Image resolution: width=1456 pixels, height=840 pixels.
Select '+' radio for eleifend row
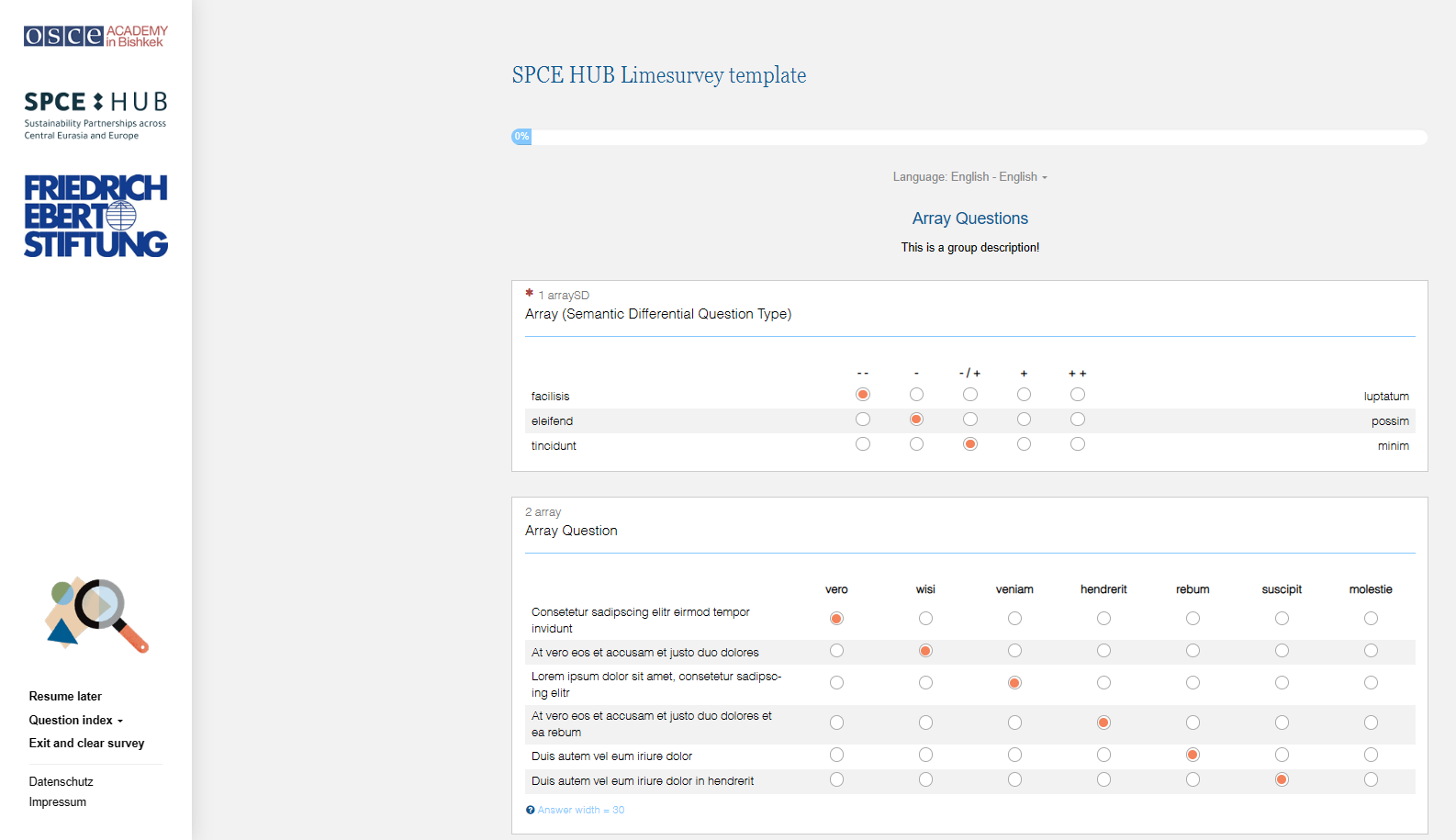(x=1024, y=420)
